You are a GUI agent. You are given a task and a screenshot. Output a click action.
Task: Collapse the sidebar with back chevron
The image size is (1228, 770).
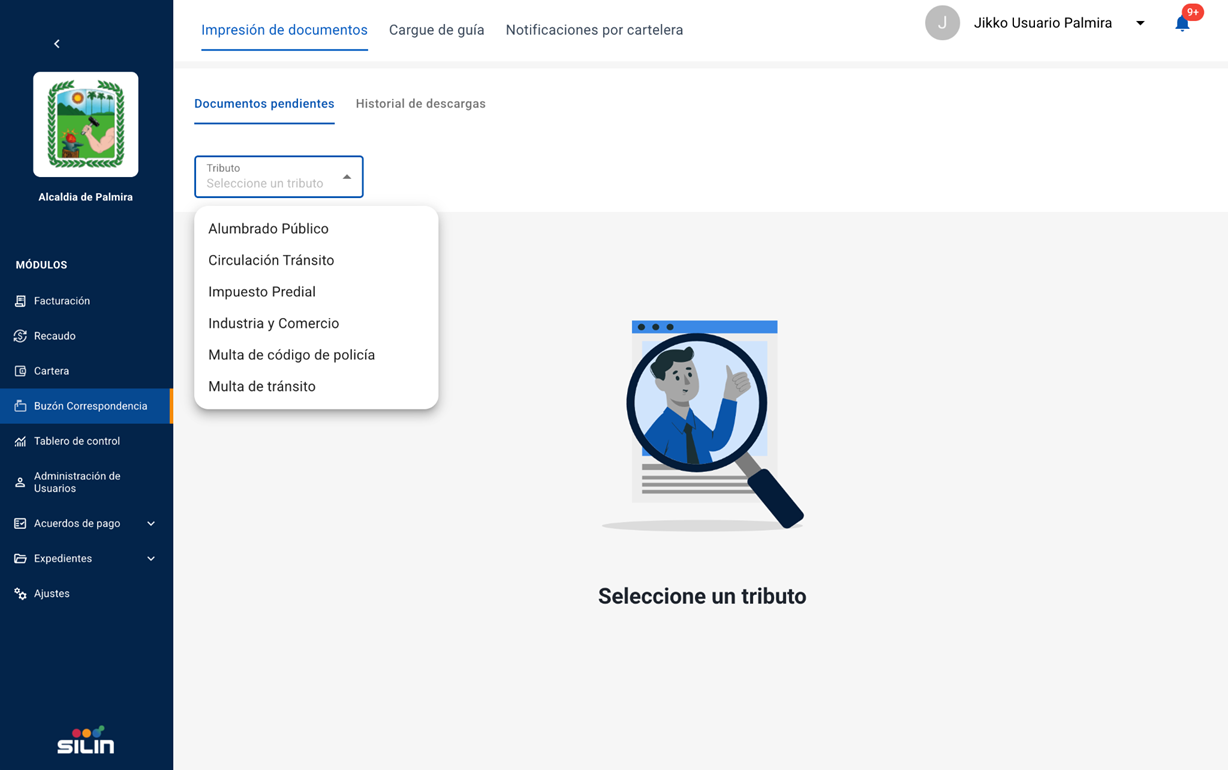[57, 44]
